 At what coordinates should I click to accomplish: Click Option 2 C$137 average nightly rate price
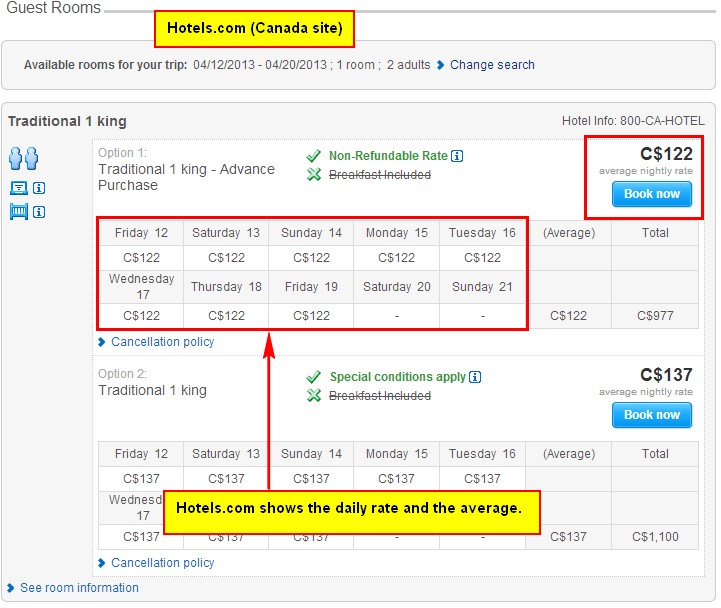click(666, 375)
